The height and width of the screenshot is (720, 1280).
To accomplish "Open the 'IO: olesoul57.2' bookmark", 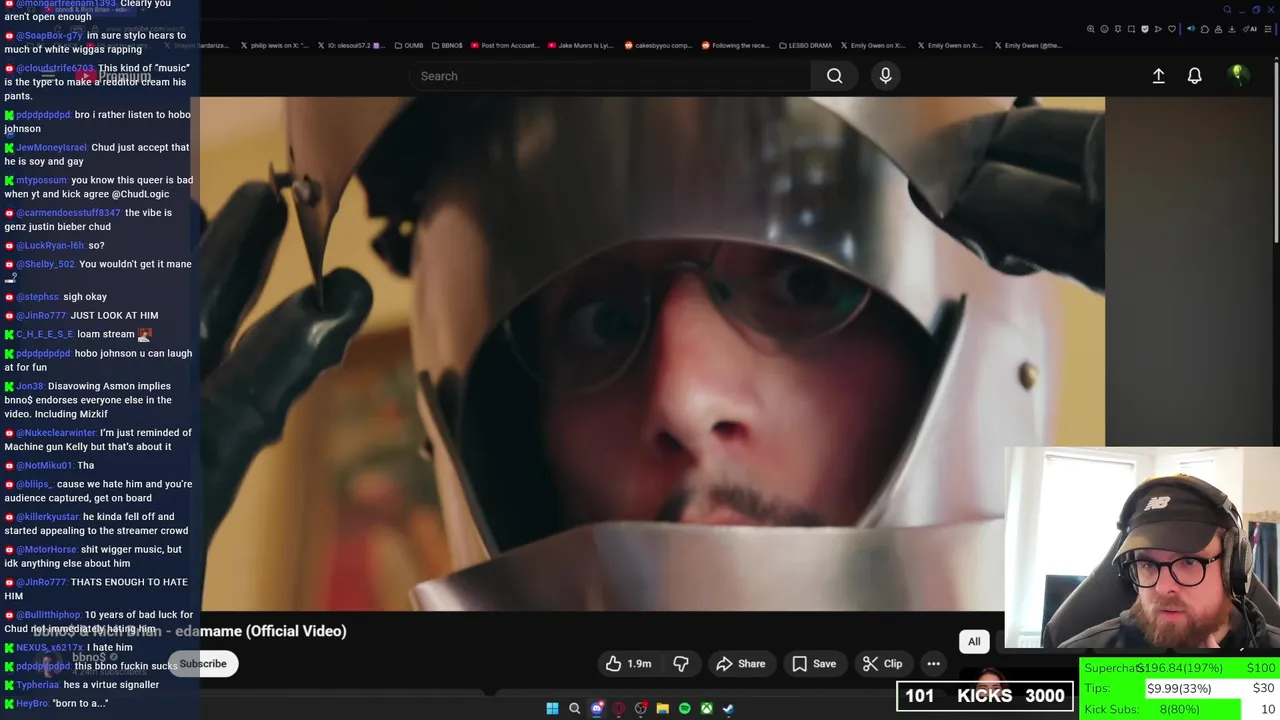I will [x=349, y=45].
